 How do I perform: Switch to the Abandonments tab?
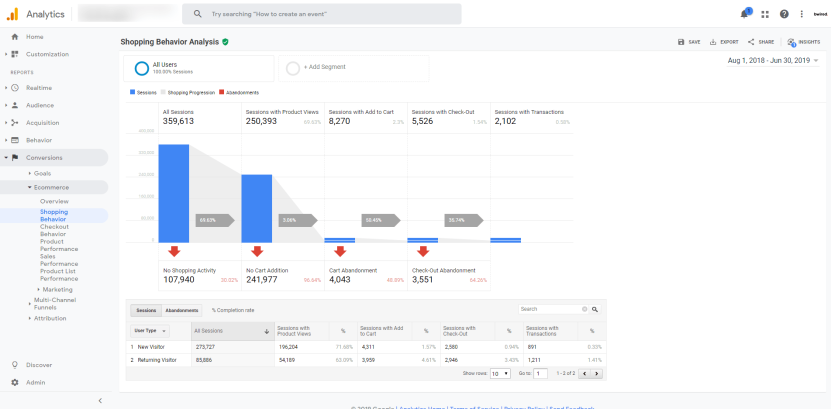(x=182, y=310)
